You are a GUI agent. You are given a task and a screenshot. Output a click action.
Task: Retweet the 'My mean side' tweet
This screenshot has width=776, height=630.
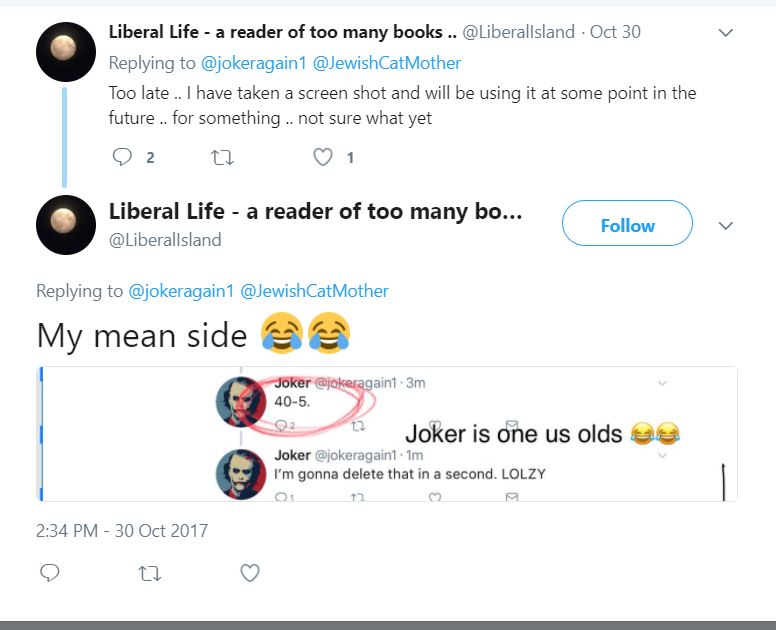click(149, 574)
